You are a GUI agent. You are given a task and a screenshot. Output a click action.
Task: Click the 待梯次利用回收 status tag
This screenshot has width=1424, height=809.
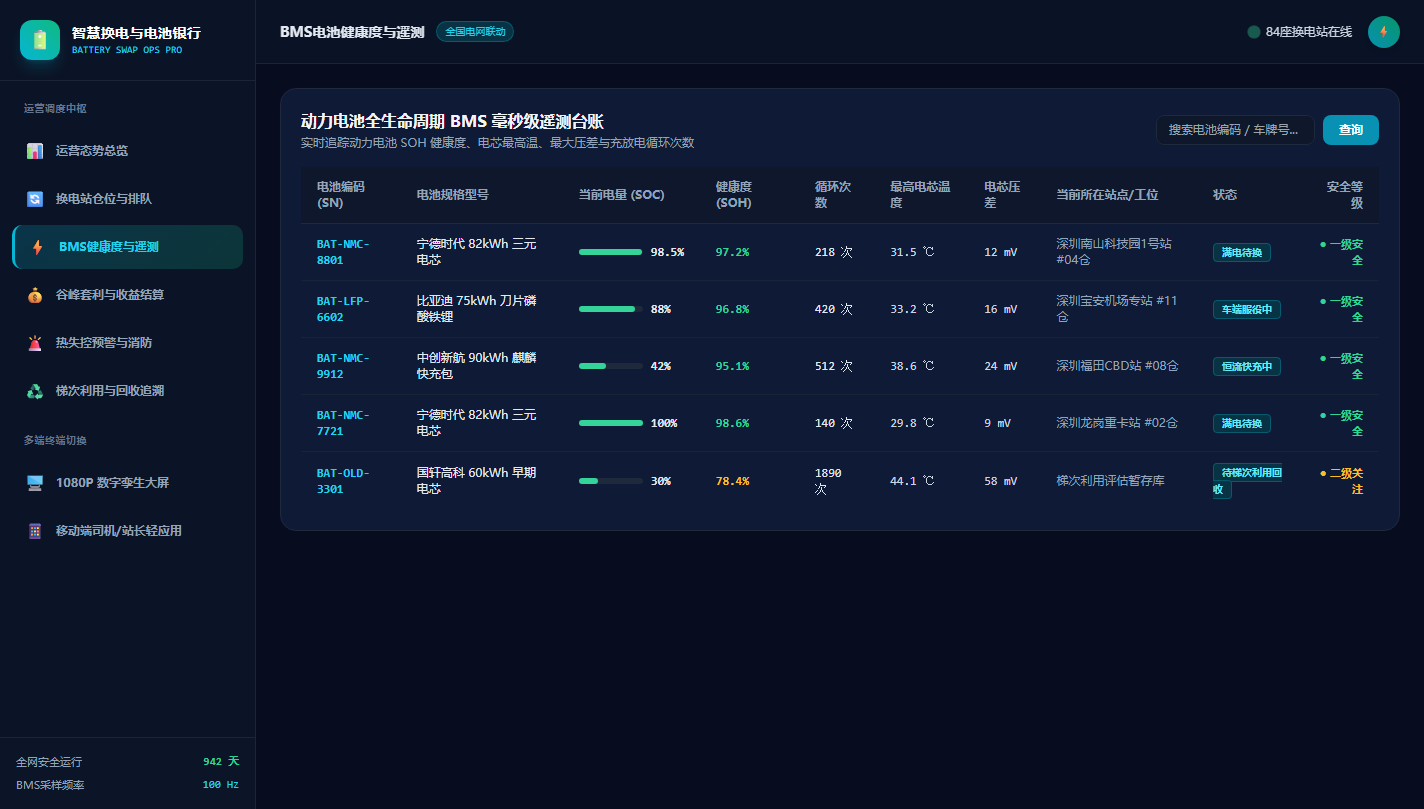coord(1247,481)
